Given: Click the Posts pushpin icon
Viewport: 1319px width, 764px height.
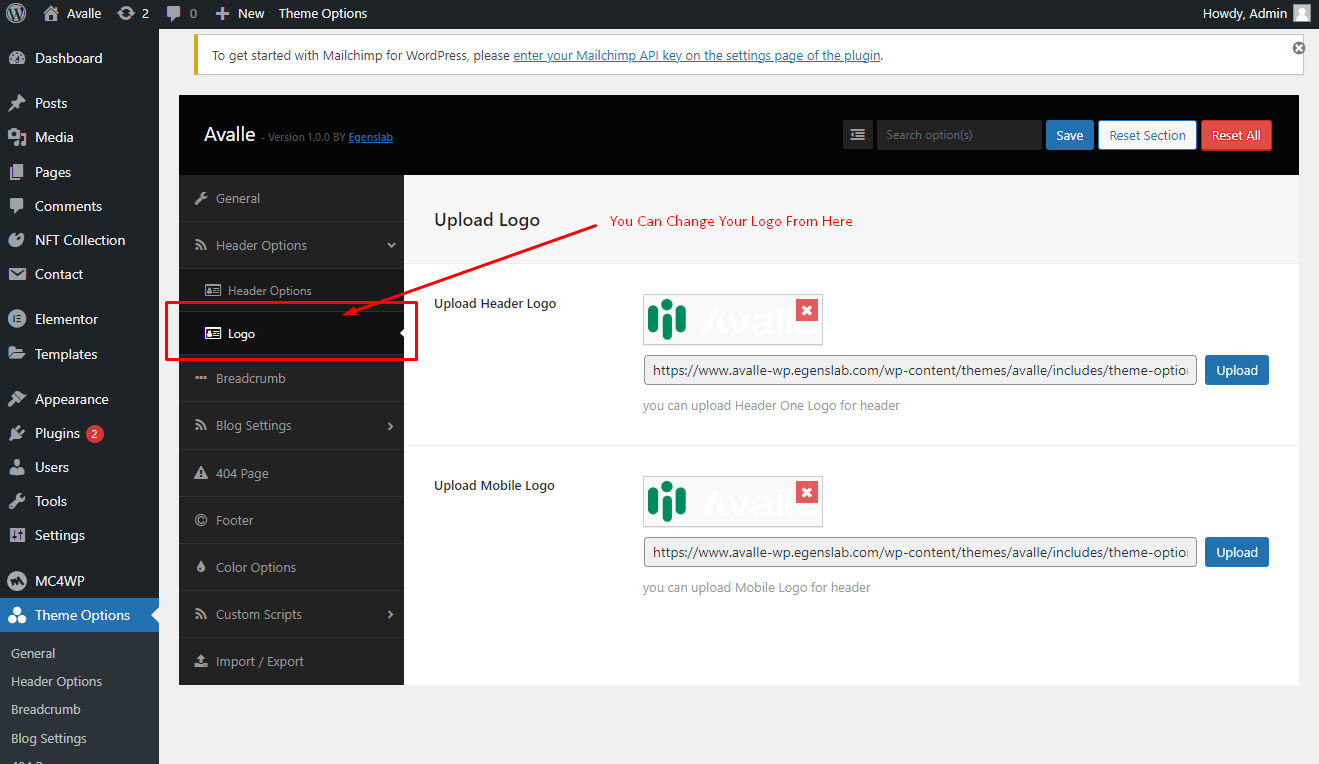Looking at the screenshot, I should [17, 103].
